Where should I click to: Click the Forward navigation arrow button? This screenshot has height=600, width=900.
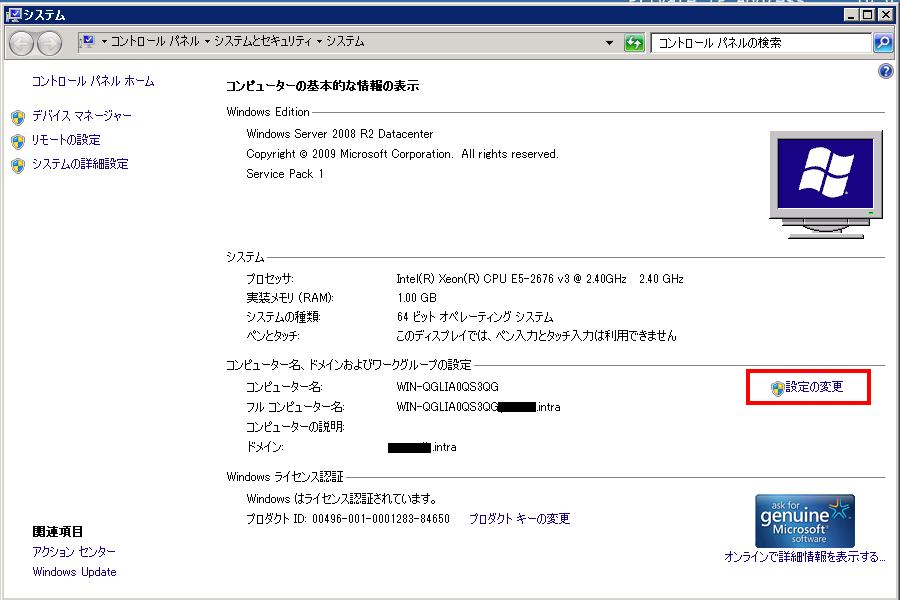tap(49, 43)
